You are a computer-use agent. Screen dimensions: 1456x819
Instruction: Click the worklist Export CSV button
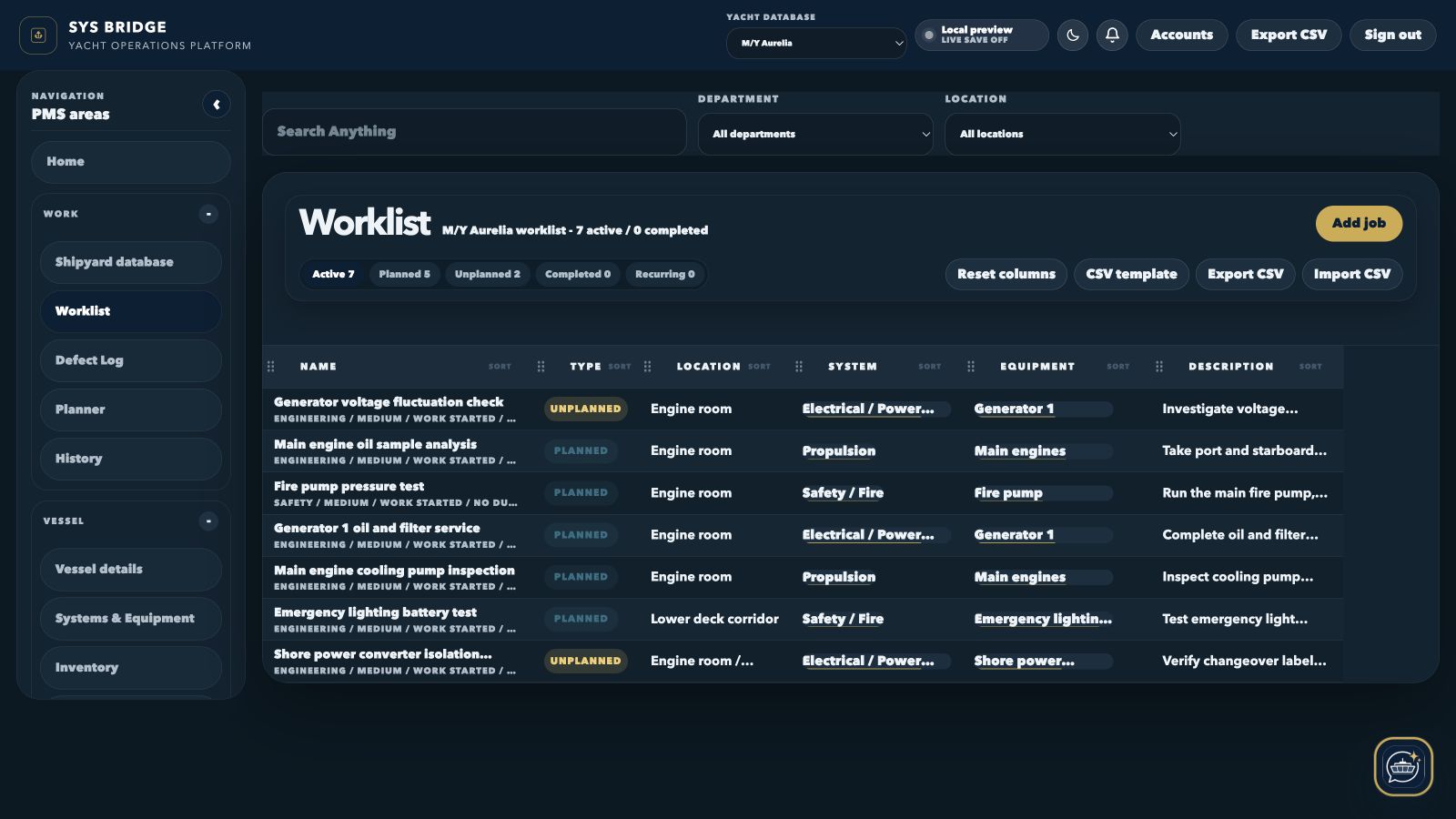click(1245, 274)
